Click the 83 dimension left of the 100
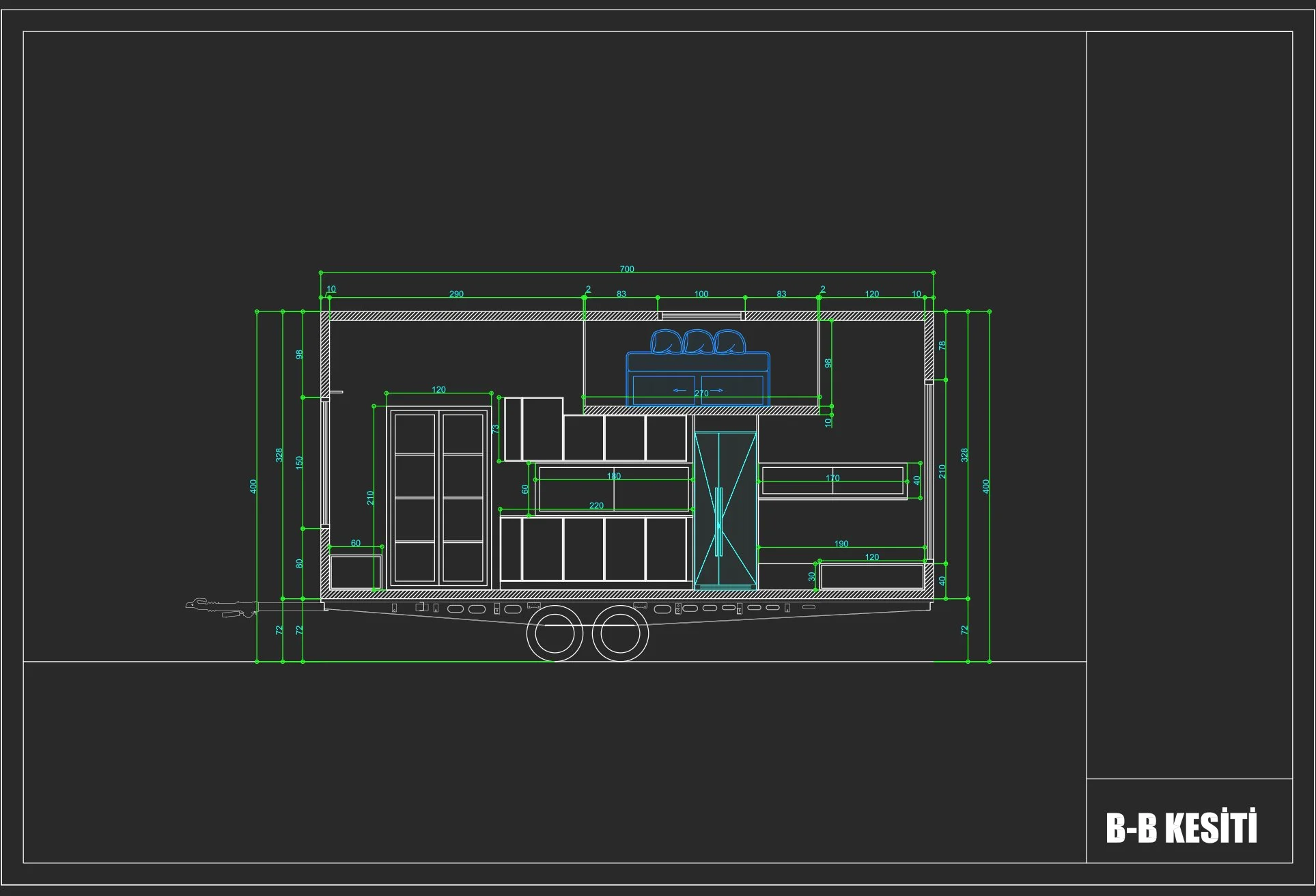Screen dimensions: 1316x896 pos(621,294)
